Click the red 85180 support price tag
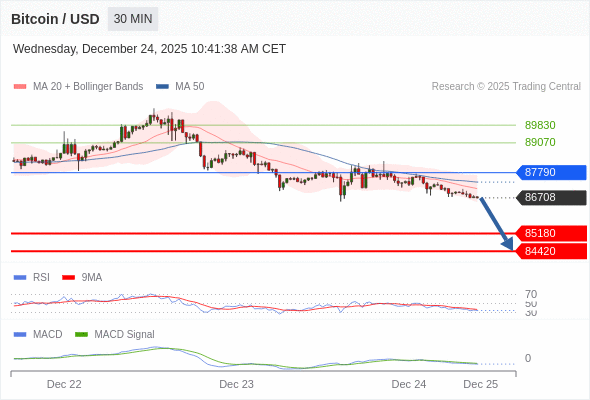 [x=550, y=233]
